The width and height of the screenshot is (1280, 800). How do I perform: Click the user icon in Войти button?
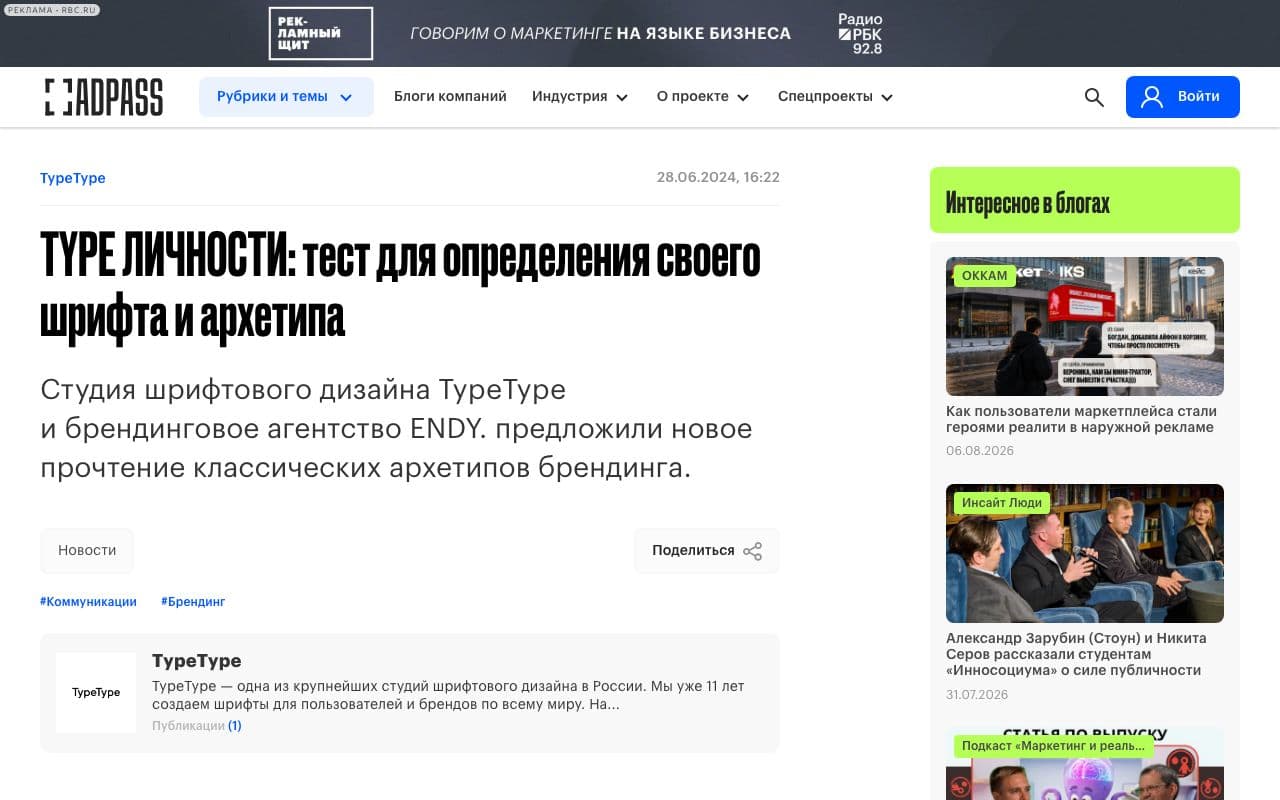1152,97
